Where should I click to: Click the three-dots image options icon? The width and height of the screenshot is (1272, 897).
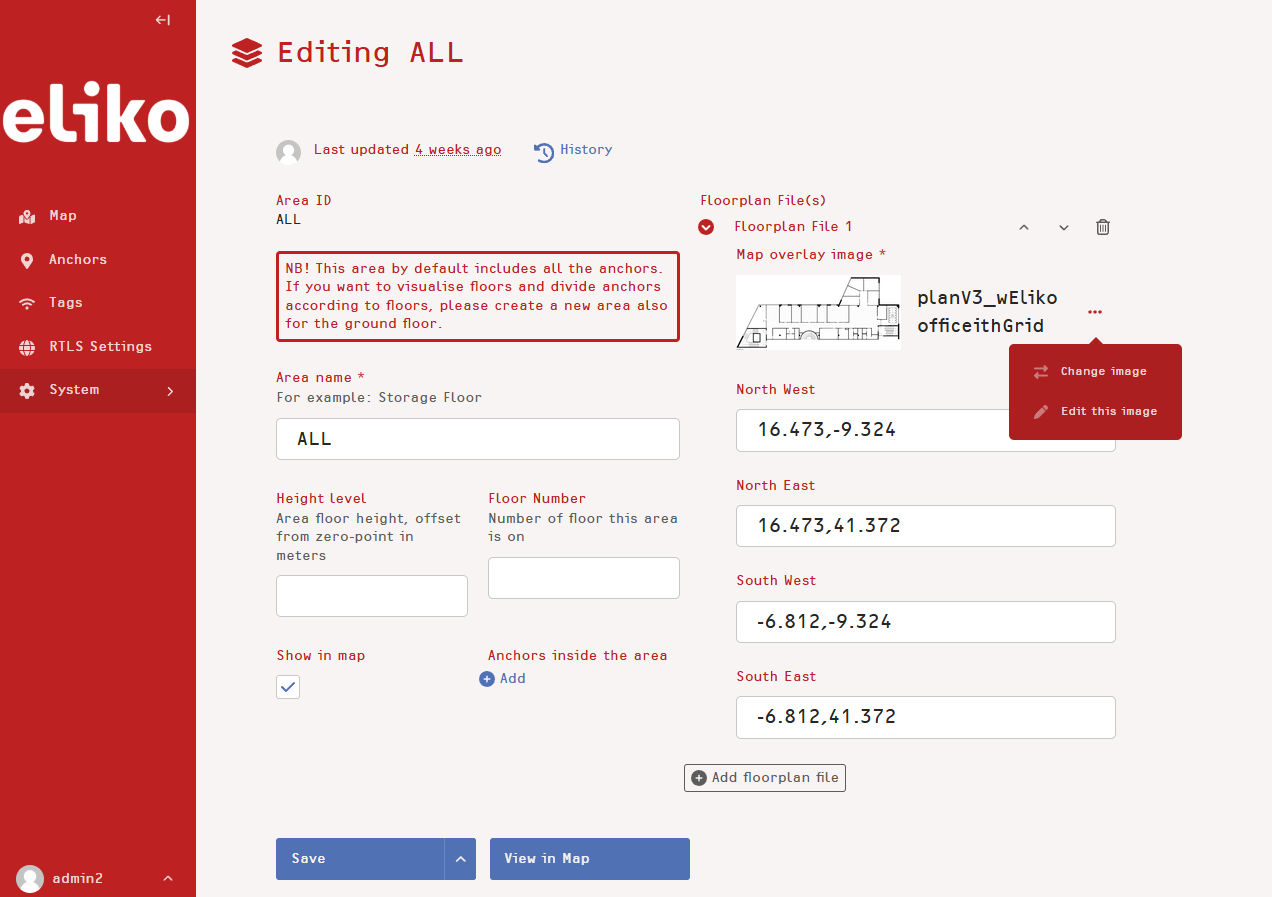(1095, 312)
